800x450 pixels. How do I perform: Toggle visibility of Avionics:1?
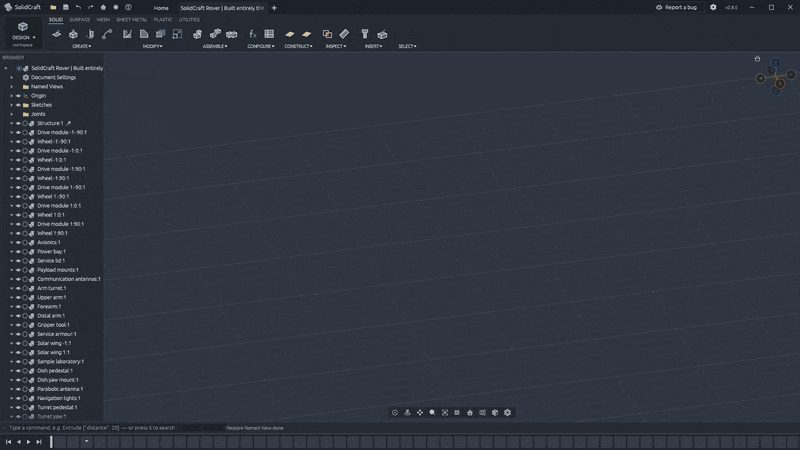pyautogui.click(x=18, y=243)
